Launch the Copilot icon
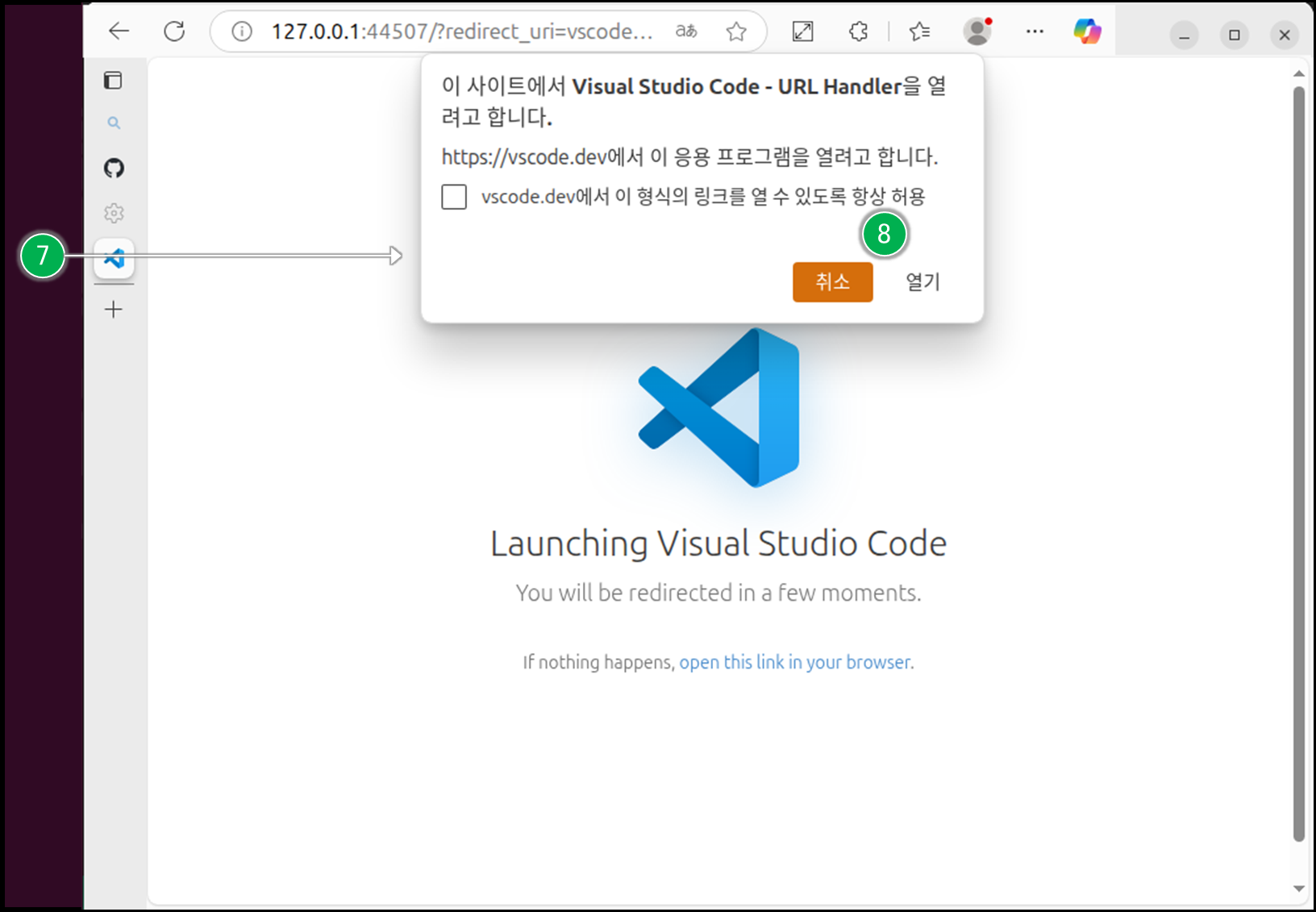 coord(1087,31)
